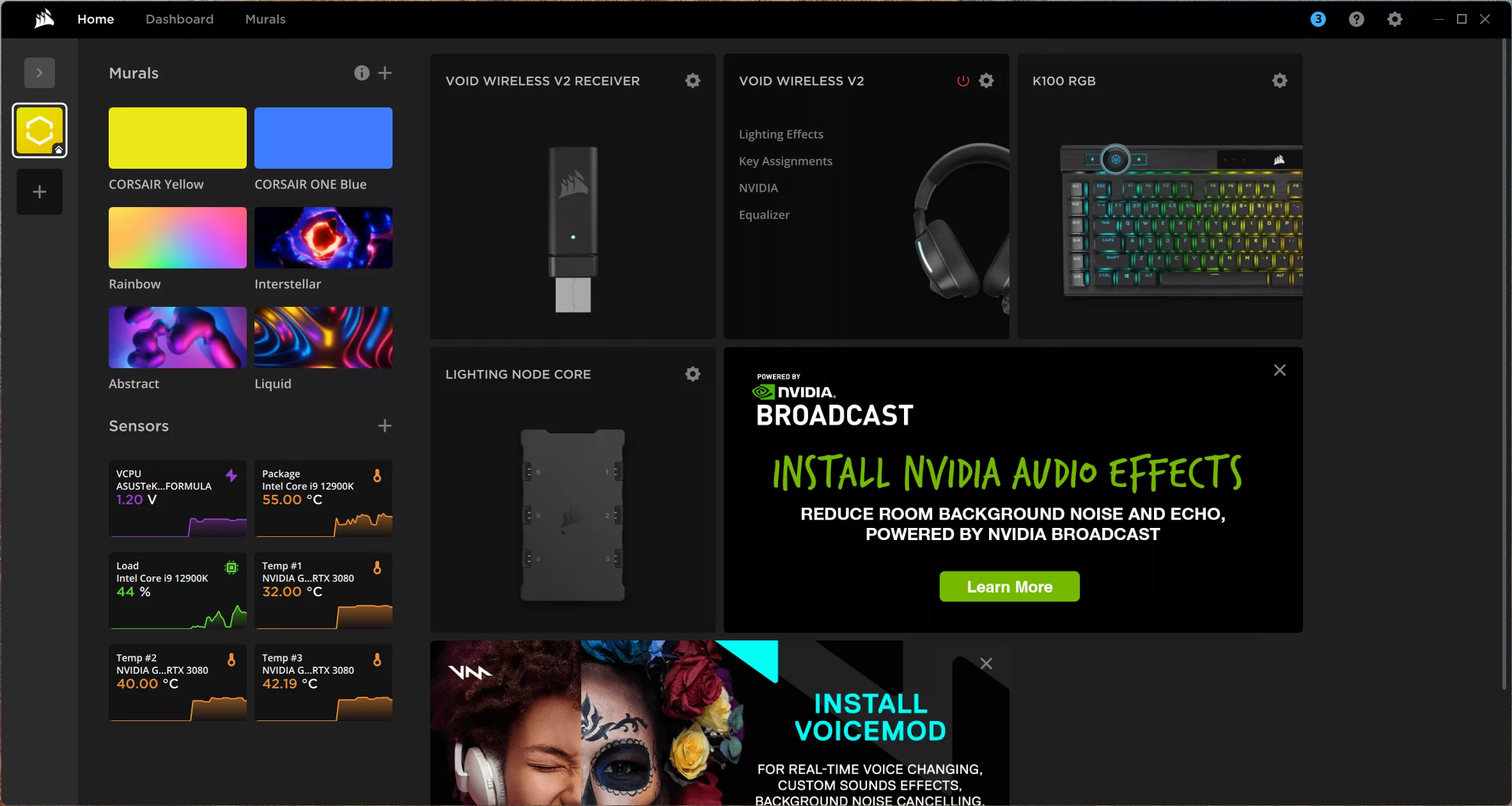Click the VCPU lightning bolt voltage icon
The height and width of the screenshot is (806, 1512).
pyautogui.click(x=231, y=476)
